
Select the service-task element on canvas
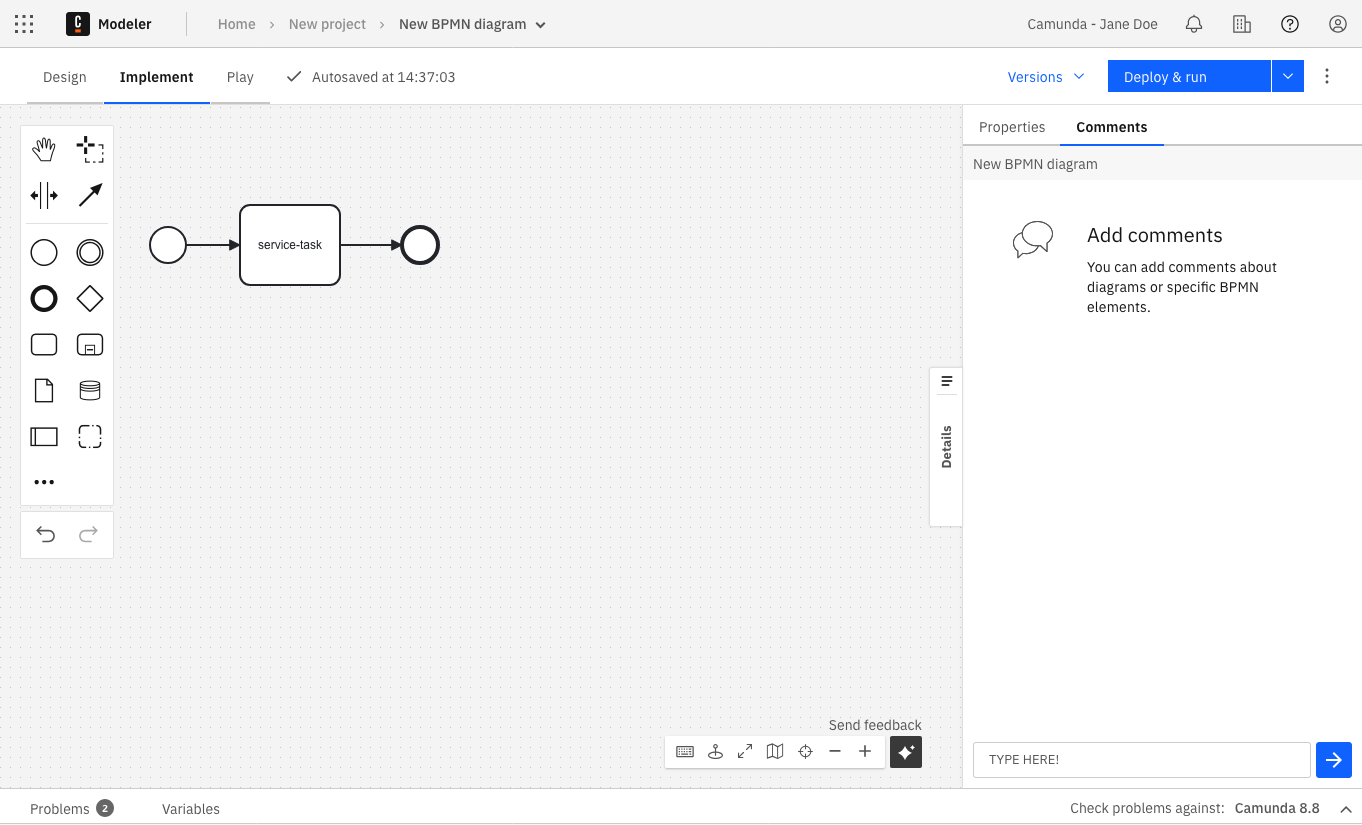290,245
